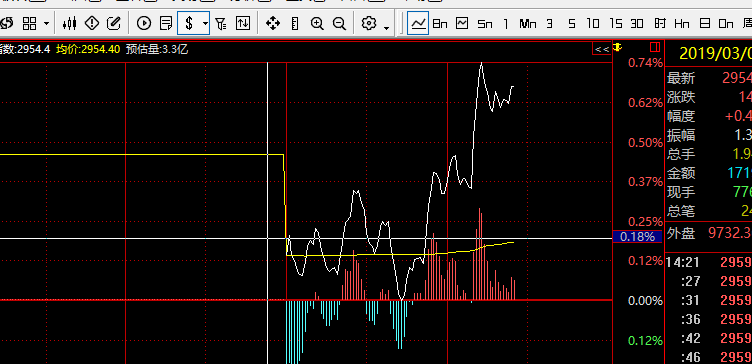This screenshot has height=364, width=752.
Task: Select the pan/move arrows tool
Action: click(273, 23)
